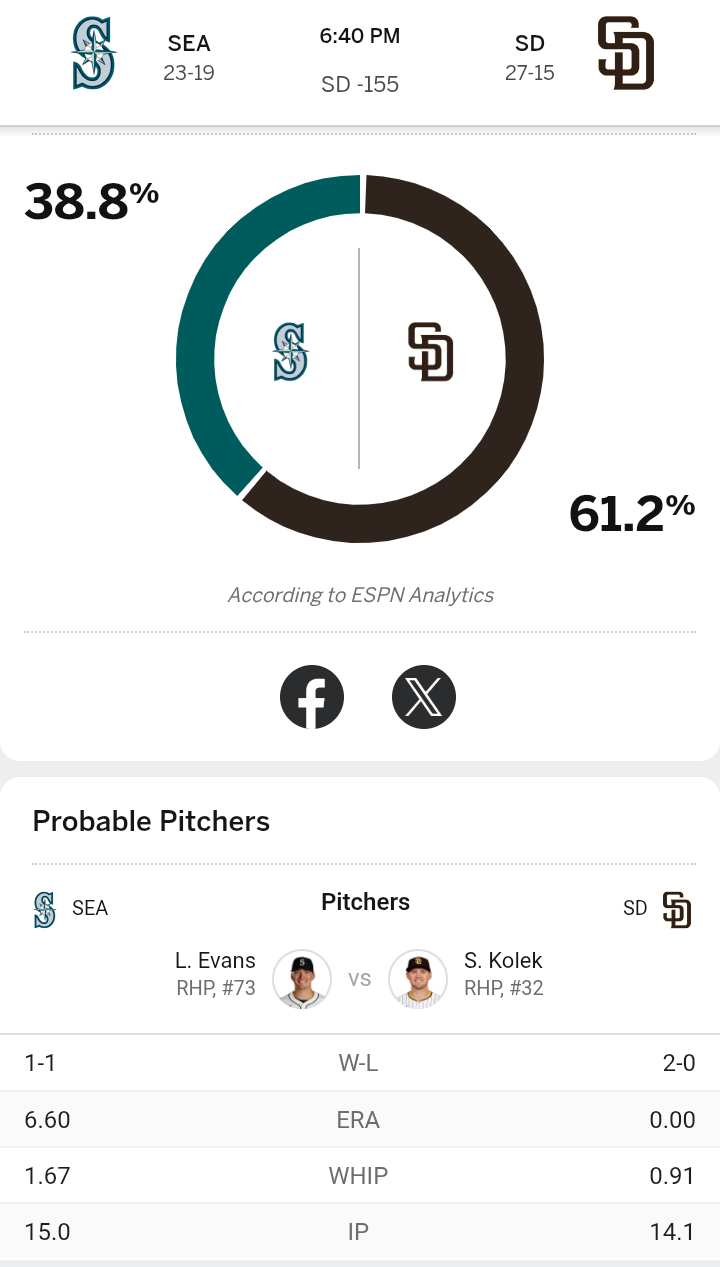Open SEA team page from header
Image resolution: width=720 pixels, height=1267 pixels.
tap(189, 44)
